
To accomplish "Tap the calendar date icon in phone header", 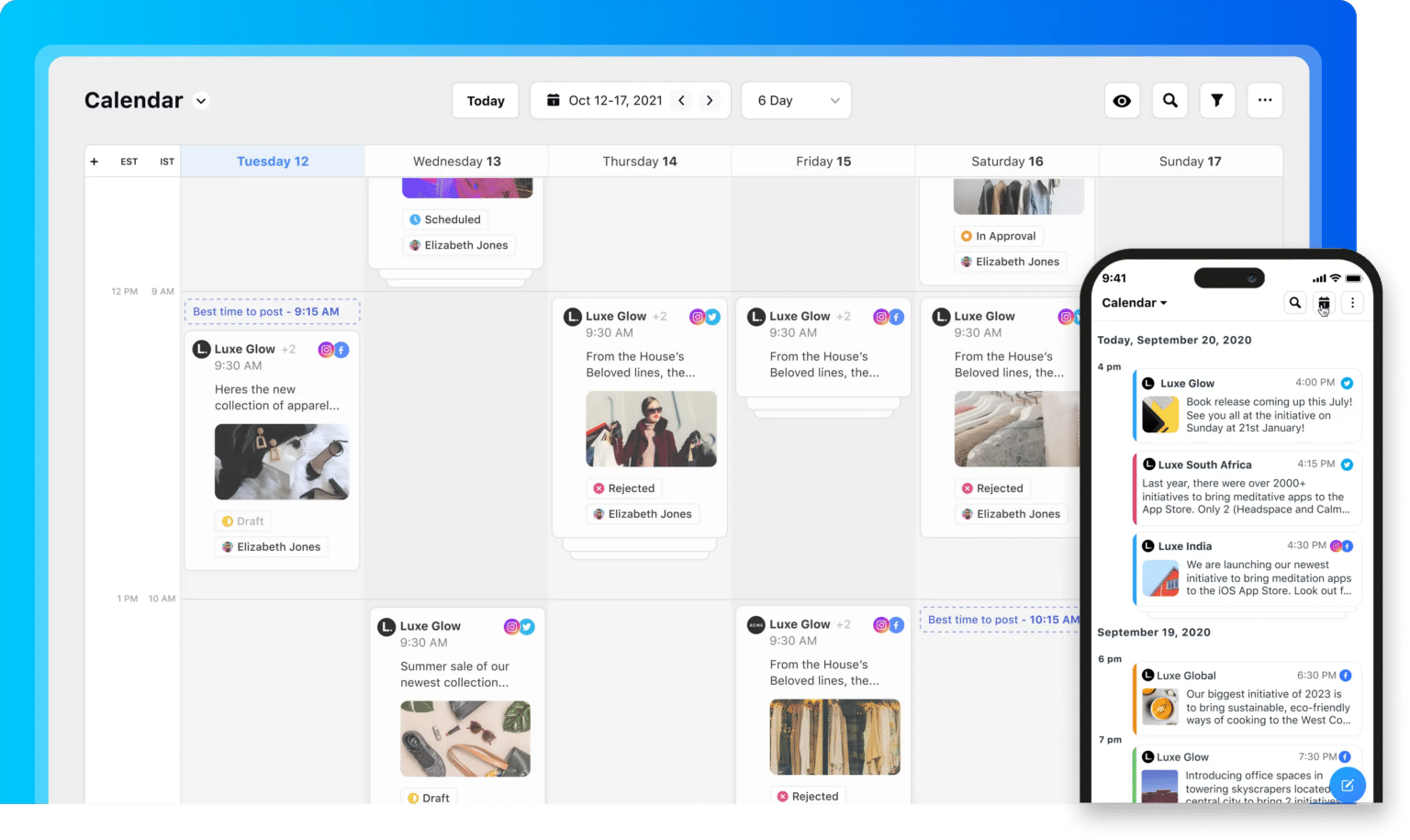I will [1324, 303].
